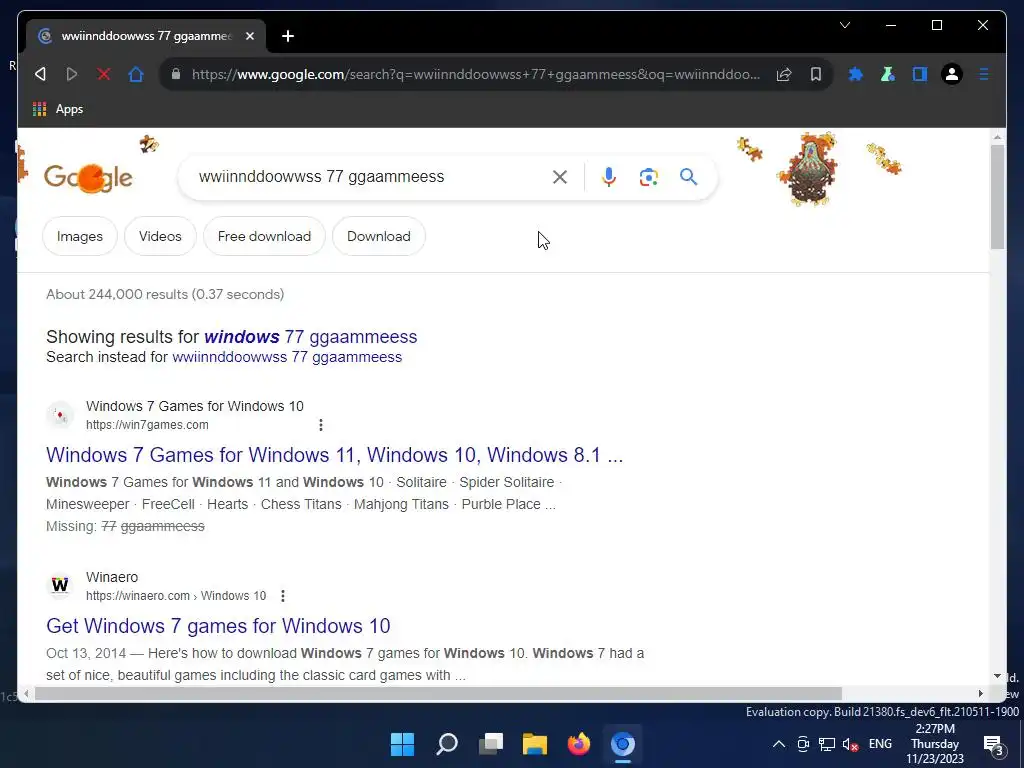Toggle the browser side panel icon
The height and width of the screenshot is (768, 1024).
pyautogui.click(x=920, y=74)
